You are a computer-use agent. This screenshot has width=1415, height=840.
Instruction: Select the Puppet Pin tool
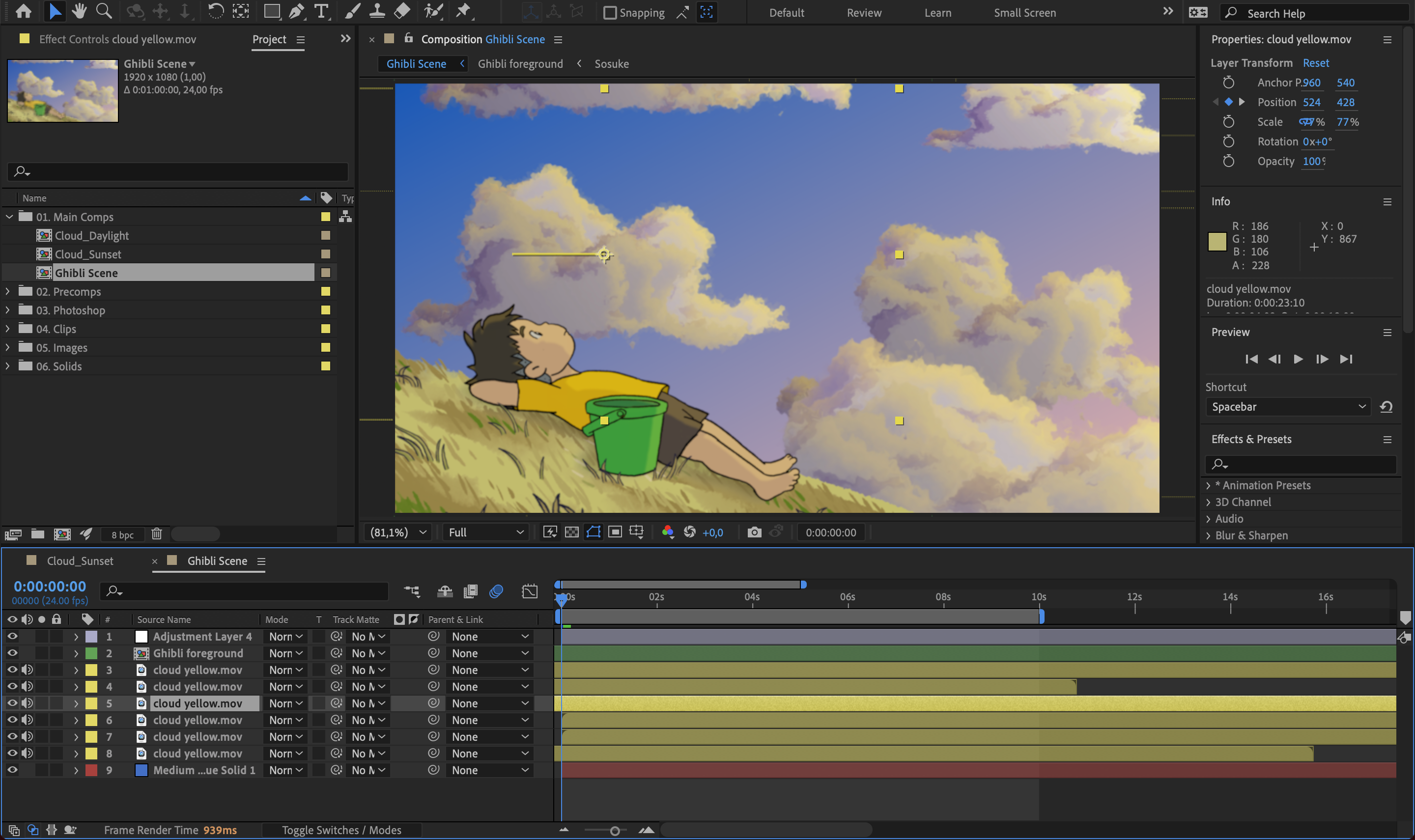coord(463,11)
